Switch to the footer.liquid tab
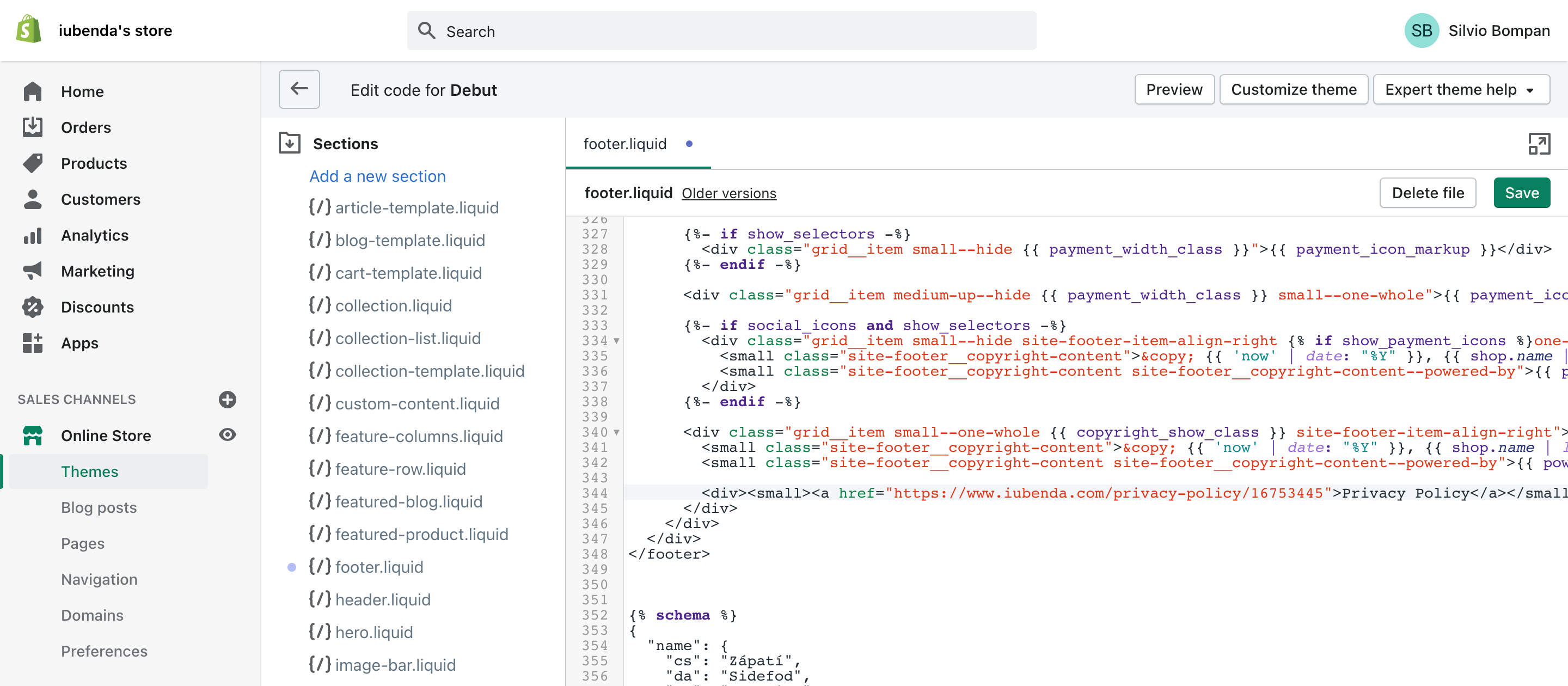 (x=624, y=144)
